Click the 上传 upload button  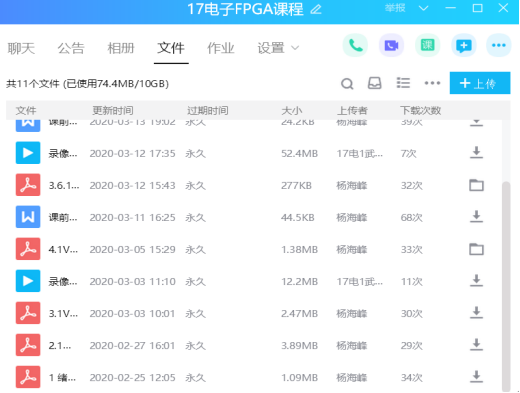click(x=480, y=83)
